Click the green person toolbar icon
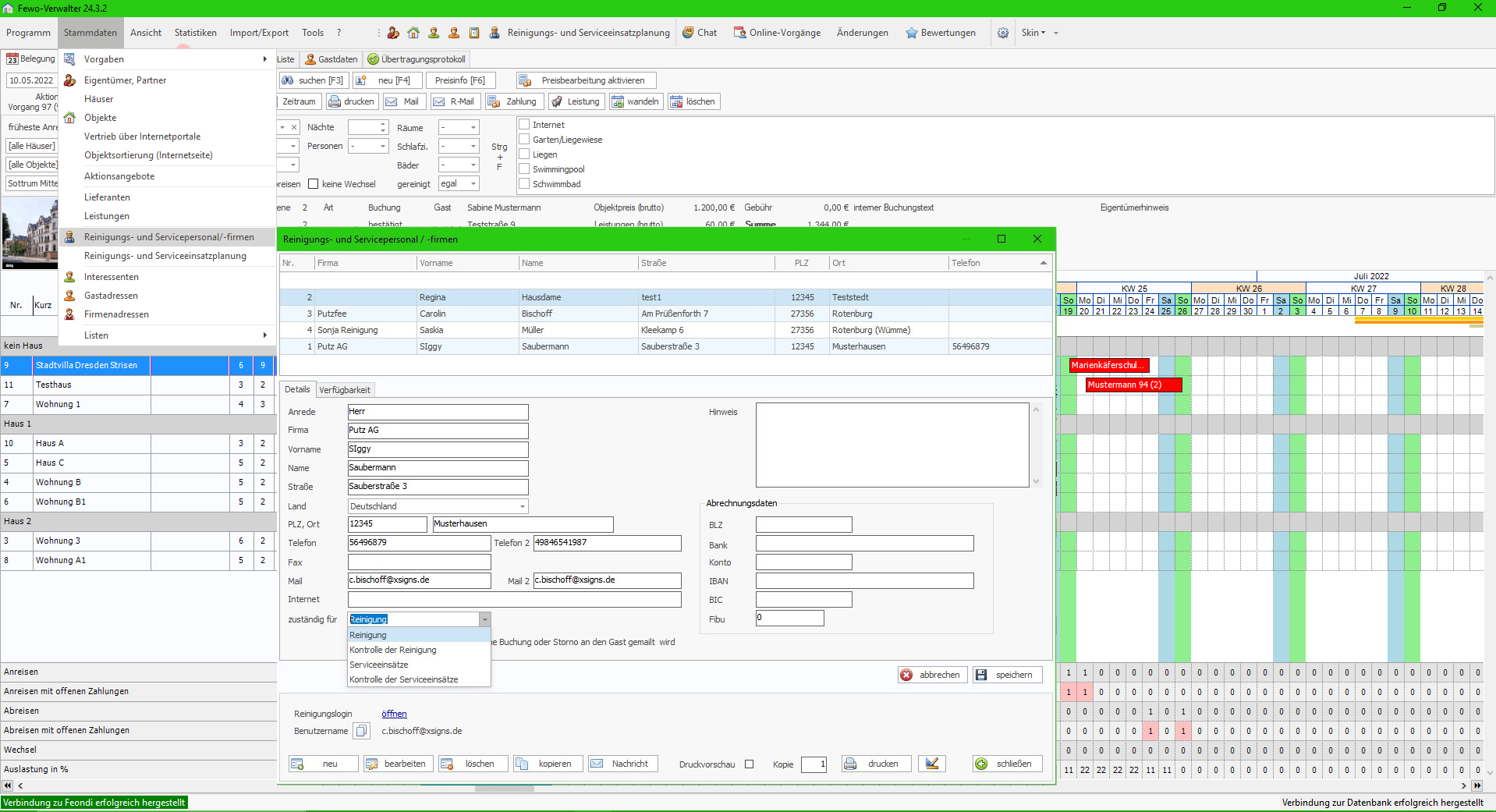This screenshot has height=812, width=1496. click(434, 33)
